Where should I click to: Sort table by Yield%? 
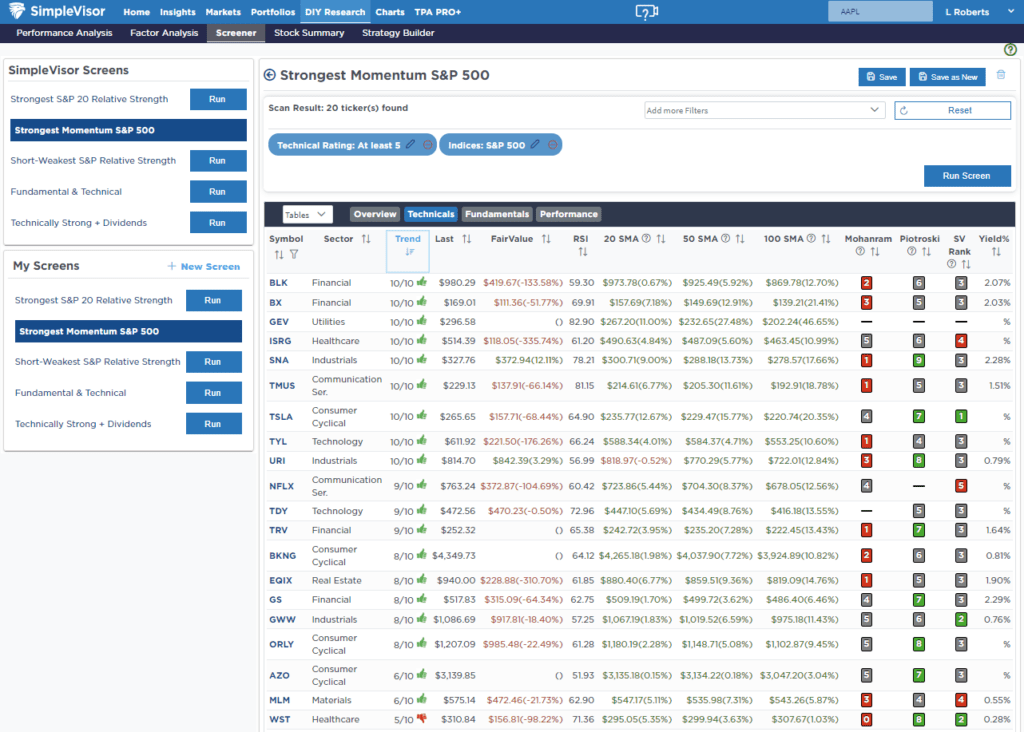(996, 252)
